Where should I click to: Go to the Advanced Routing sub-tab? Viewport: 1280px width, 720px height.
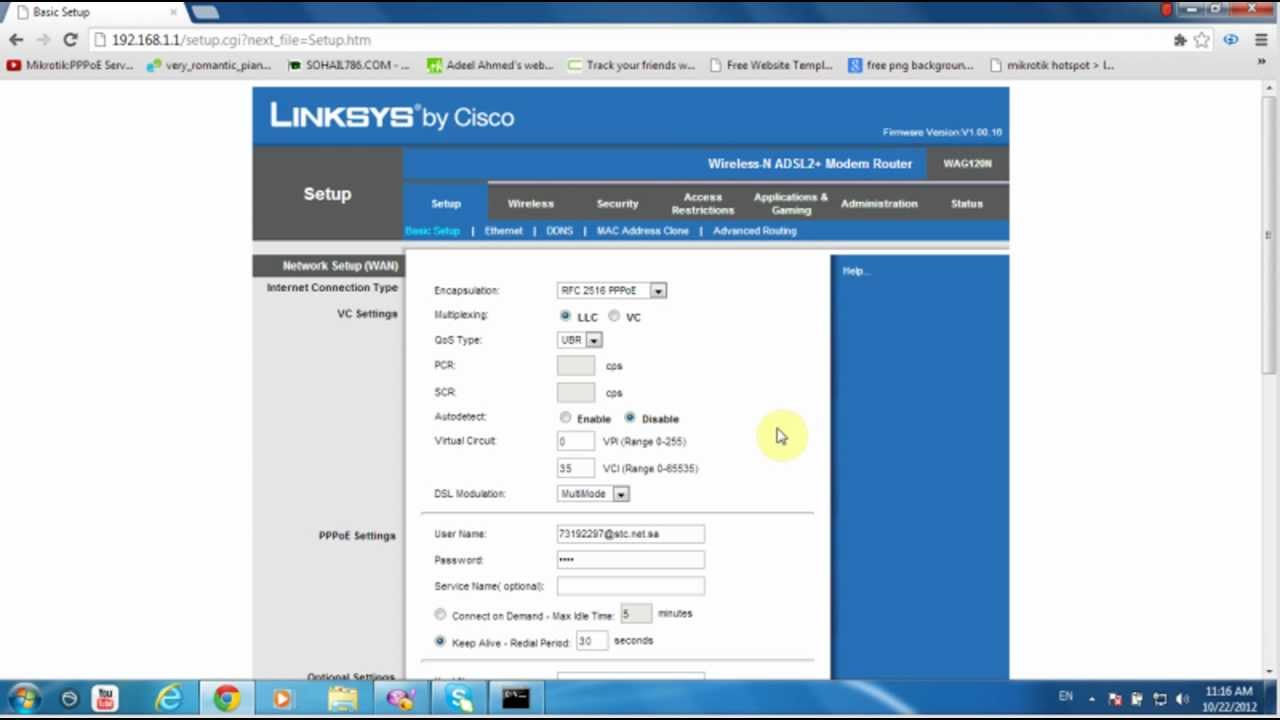coord(755,231)
